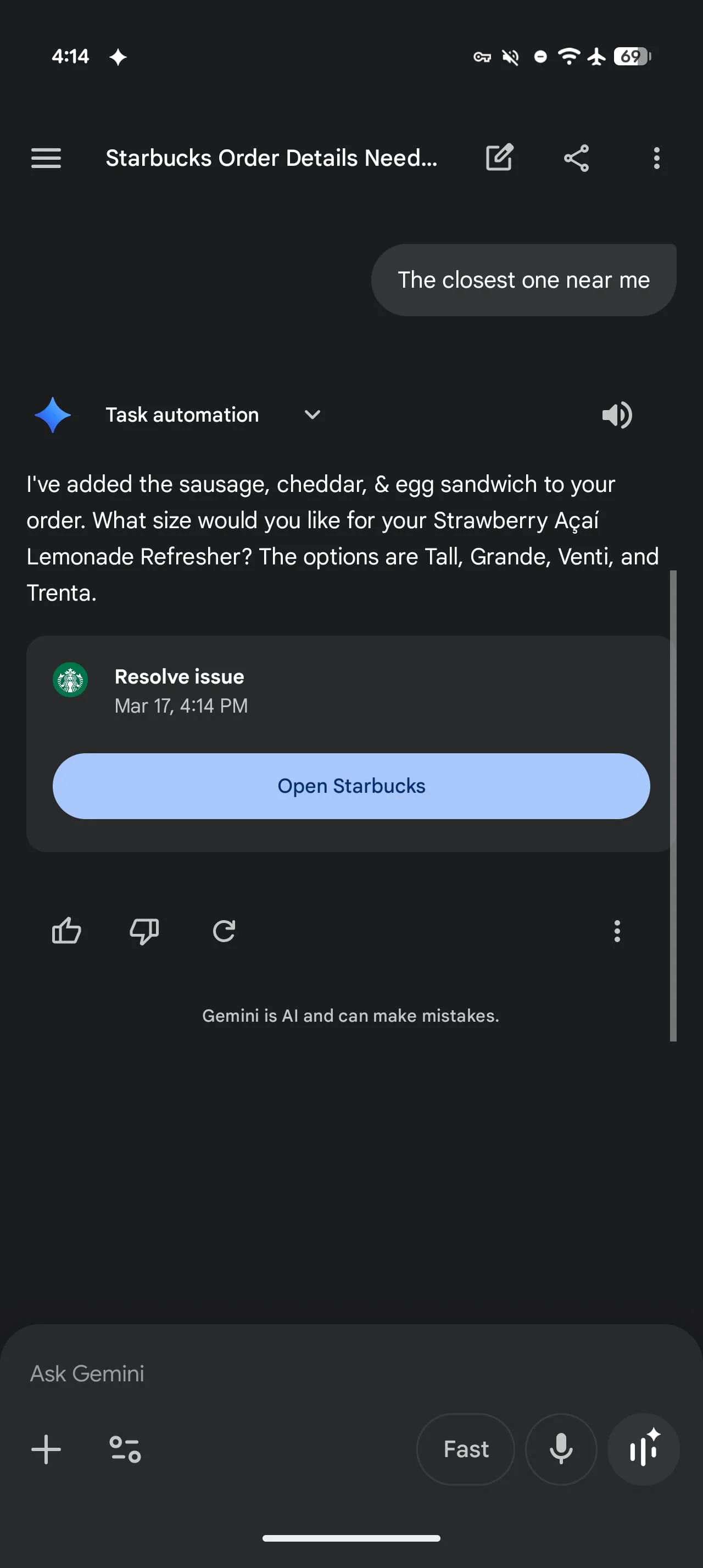Tap the share conversation icon

(x=576, y=158)
